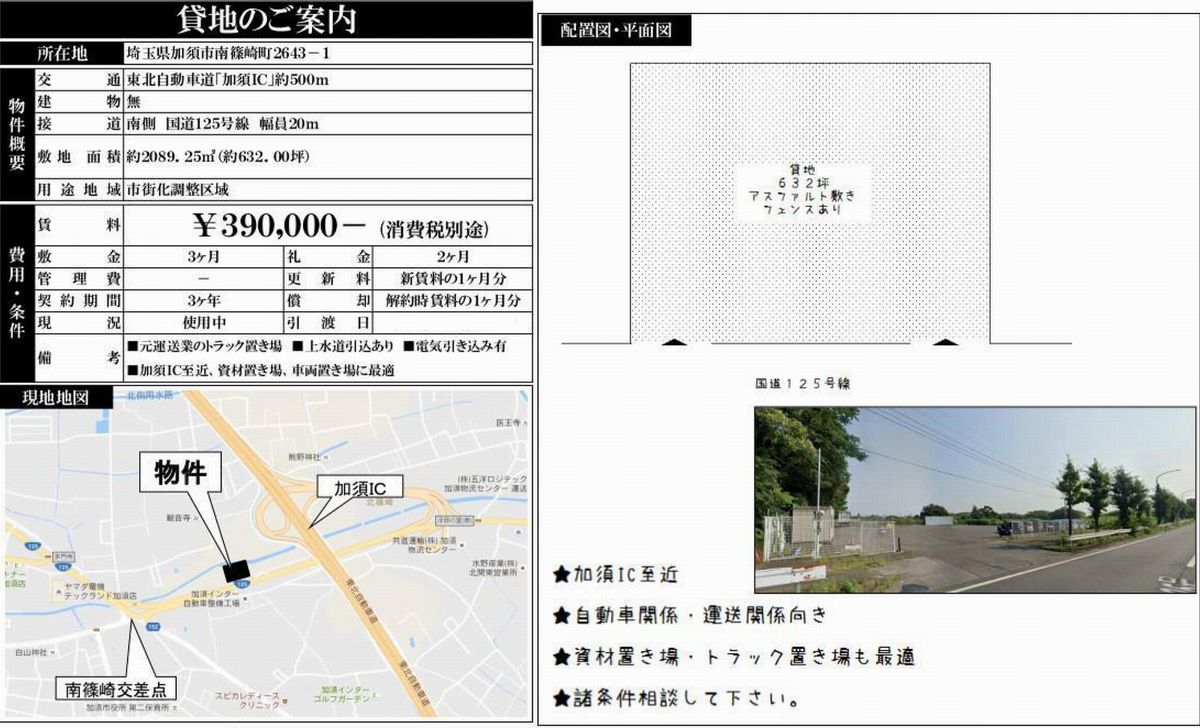
Task: Click the right entrance triangle on the site plan
Action: tap(944, 342)
